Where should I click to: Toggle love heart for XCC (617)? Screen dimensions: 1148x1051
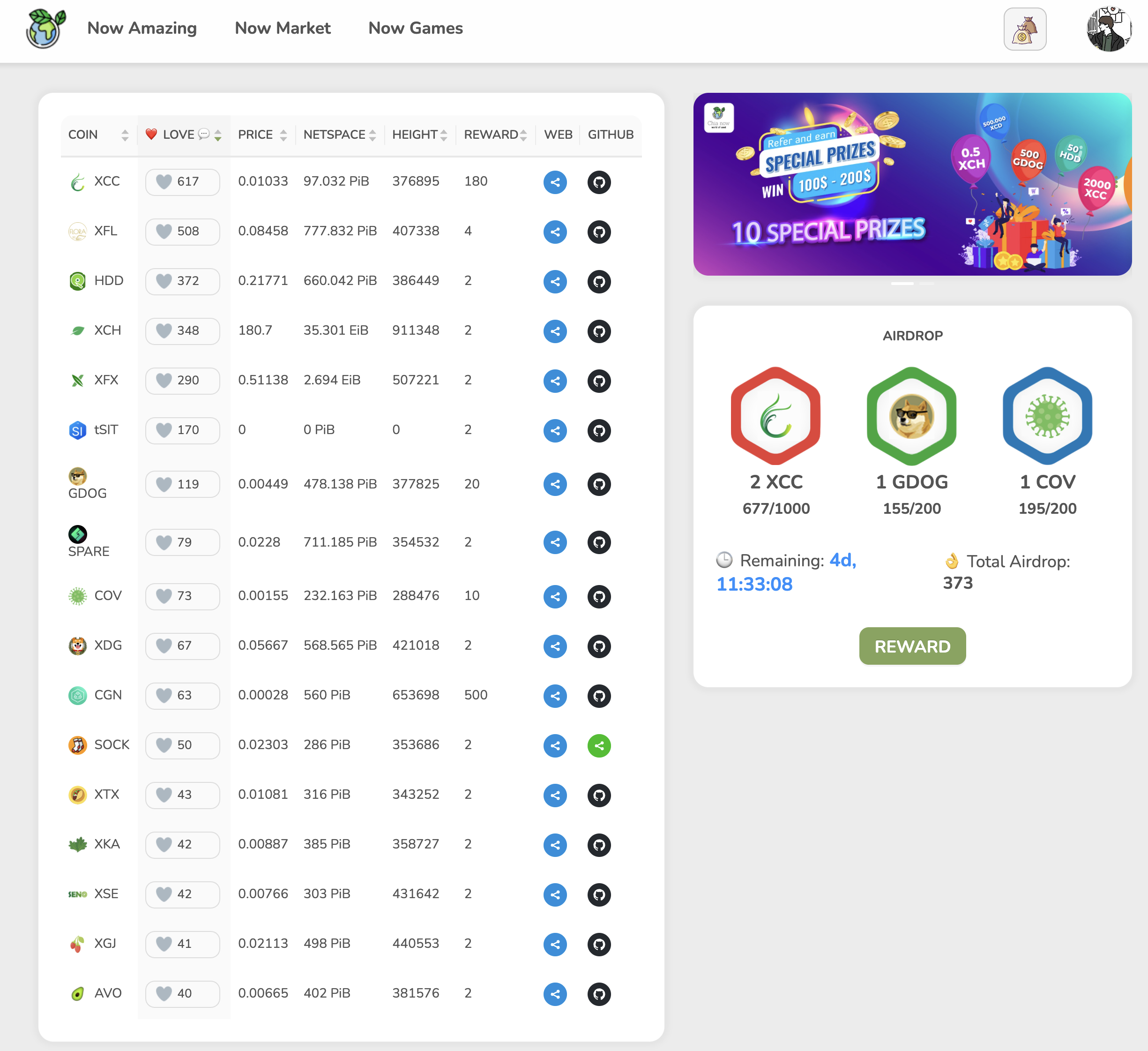(164, 182)
